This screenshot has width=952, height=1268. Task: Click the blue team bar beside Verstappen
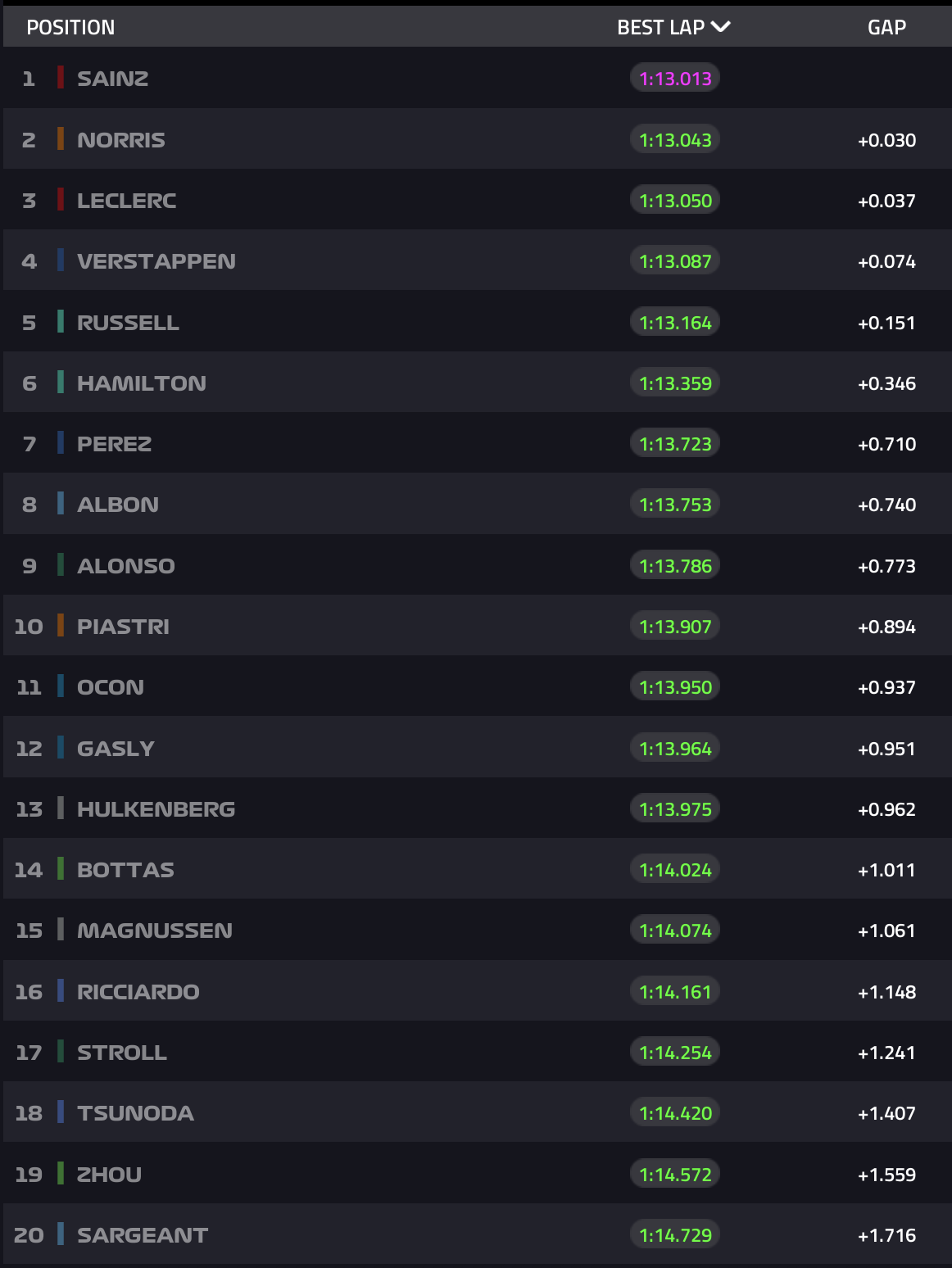[61, 260]
